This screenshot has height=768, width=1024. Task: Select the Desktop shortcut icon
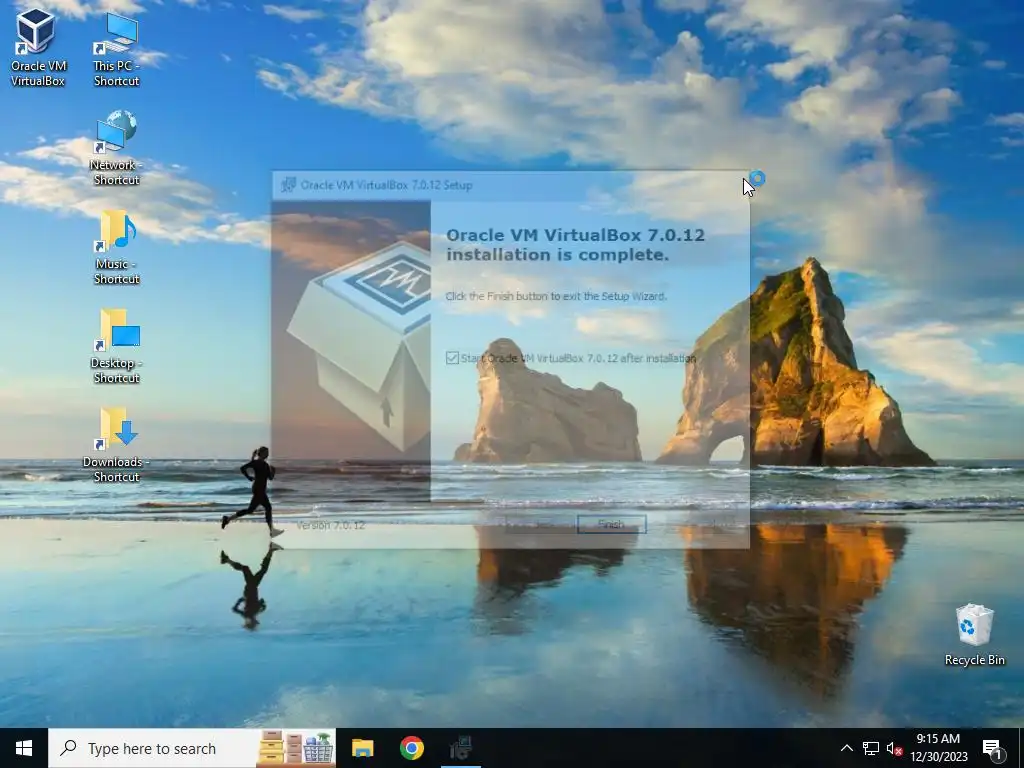pyautogui.click(x=116, y=347)
